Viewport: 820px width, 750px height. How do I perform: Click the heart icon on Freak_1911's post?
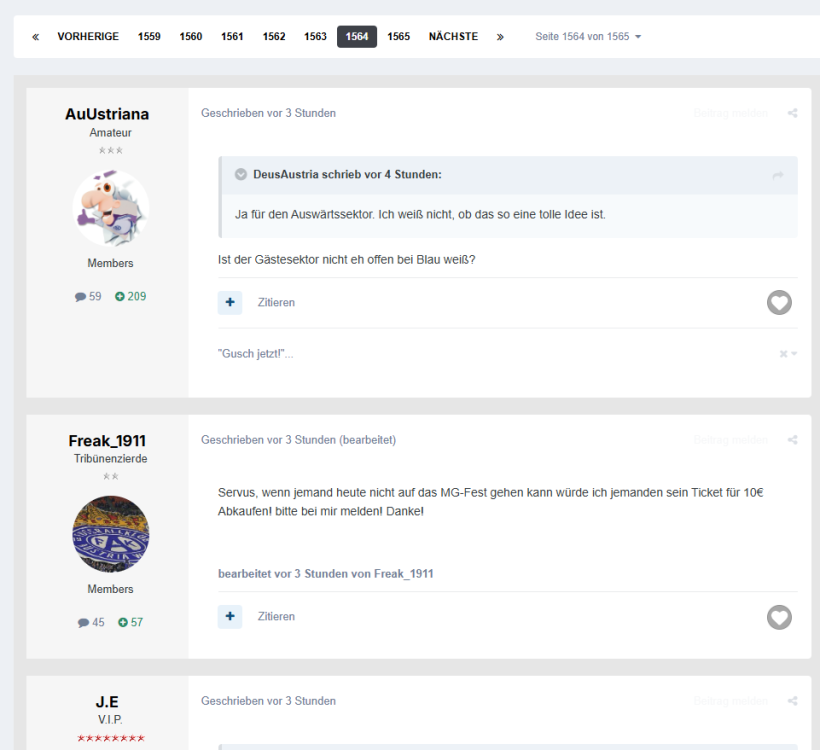click(x=779, y=617)
